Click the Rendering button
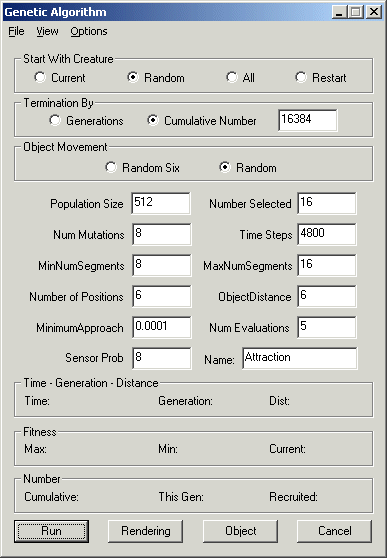The width and height of the screenshot is (387, 558). point(146,531)
